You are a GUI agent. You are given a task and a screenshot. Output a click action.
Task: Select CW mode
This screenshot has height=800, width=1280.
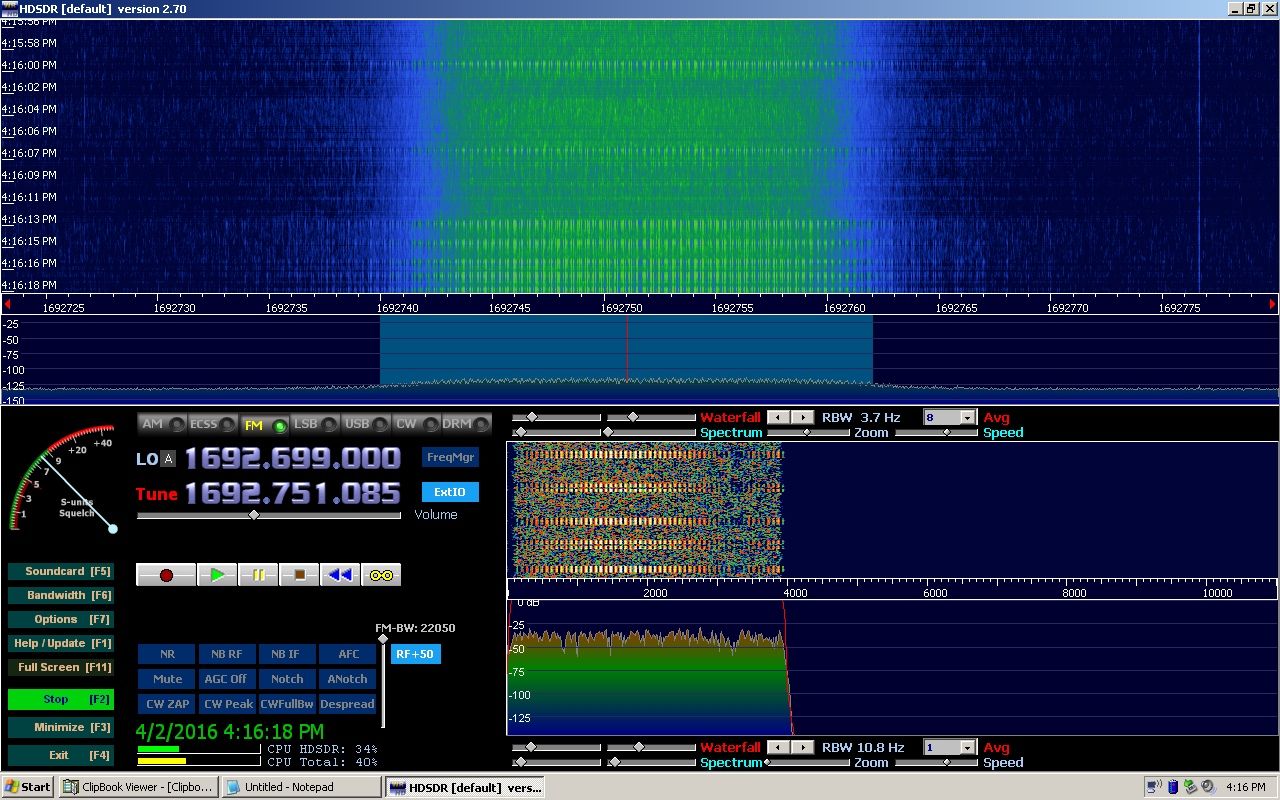417,424
